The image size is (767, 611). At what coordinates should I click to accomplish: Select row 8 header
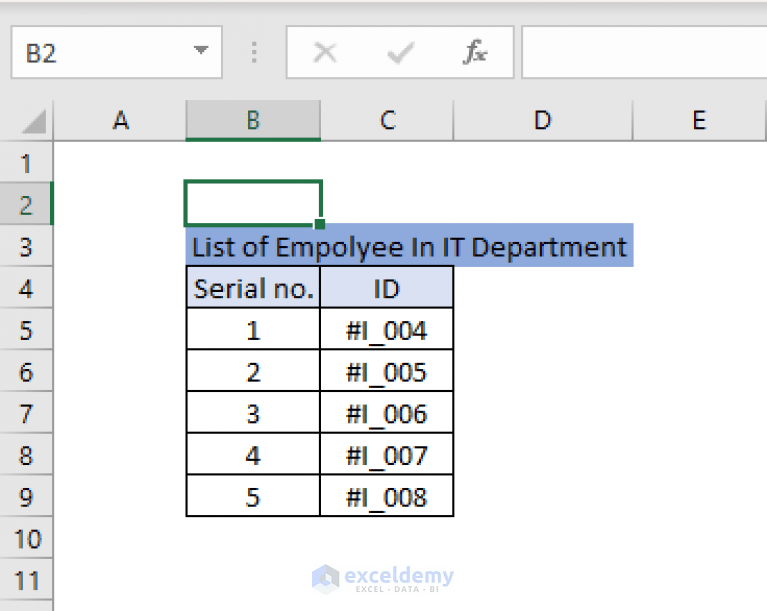pos(26,454)
